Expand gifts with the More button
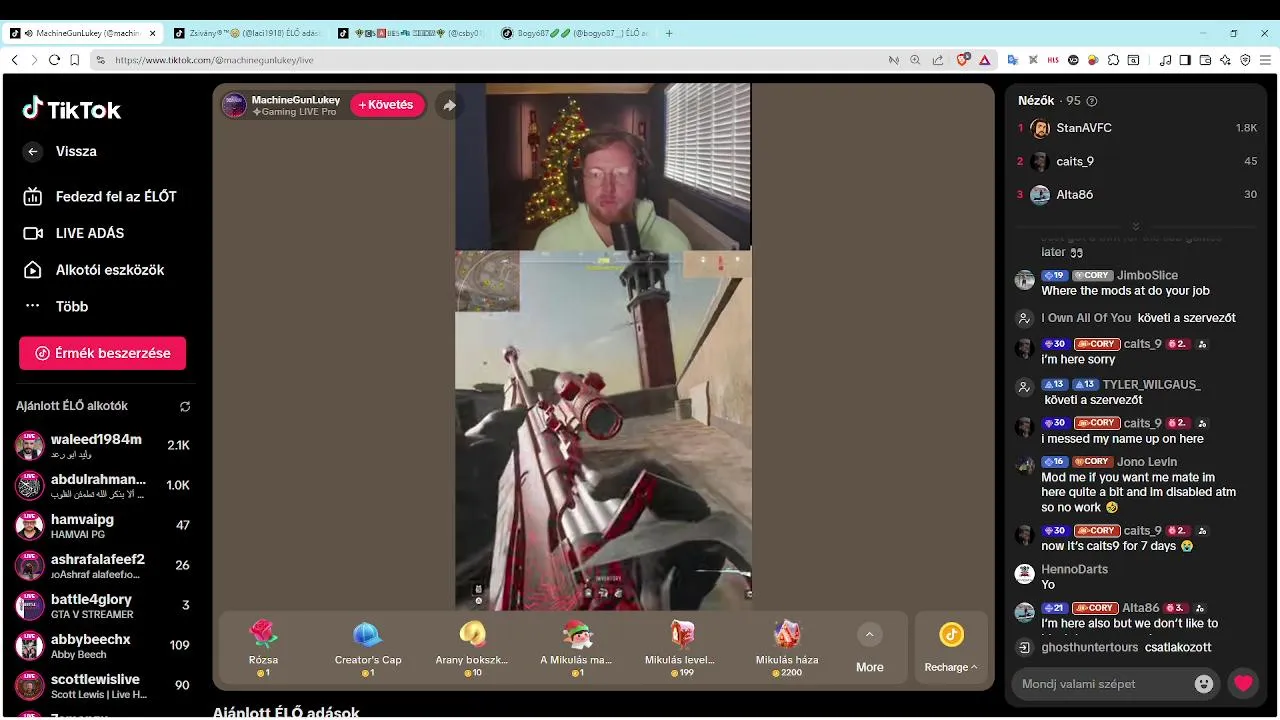Viewport: 1280px width, 720px height. [869, 648]
